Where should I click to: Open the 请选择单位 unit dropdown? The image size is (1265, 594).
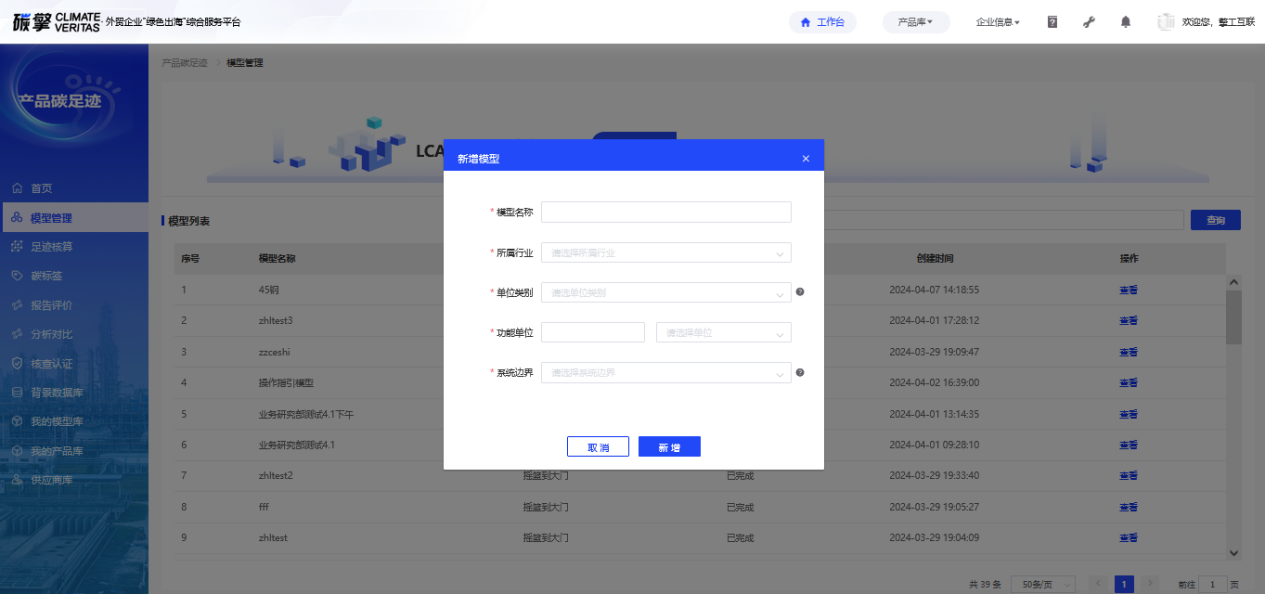(723, 333)
